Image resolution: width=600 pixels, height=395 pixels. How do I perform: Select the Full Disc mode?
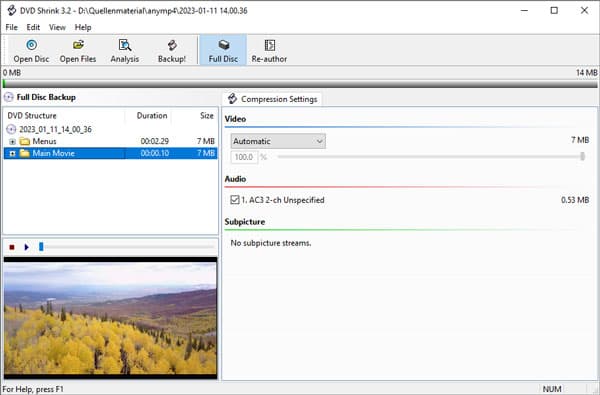pyautogui.click(x=223, y=51)
